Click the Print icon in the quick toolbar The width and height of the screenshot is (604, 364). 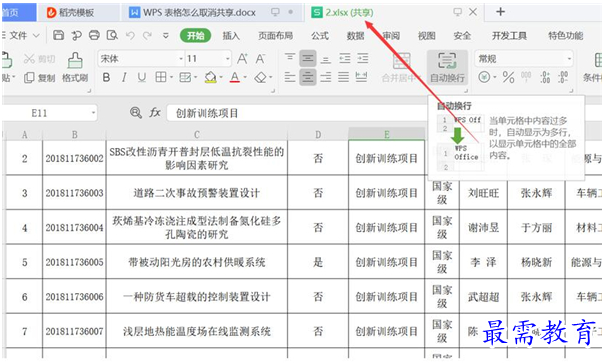click(x=94, y=35)
